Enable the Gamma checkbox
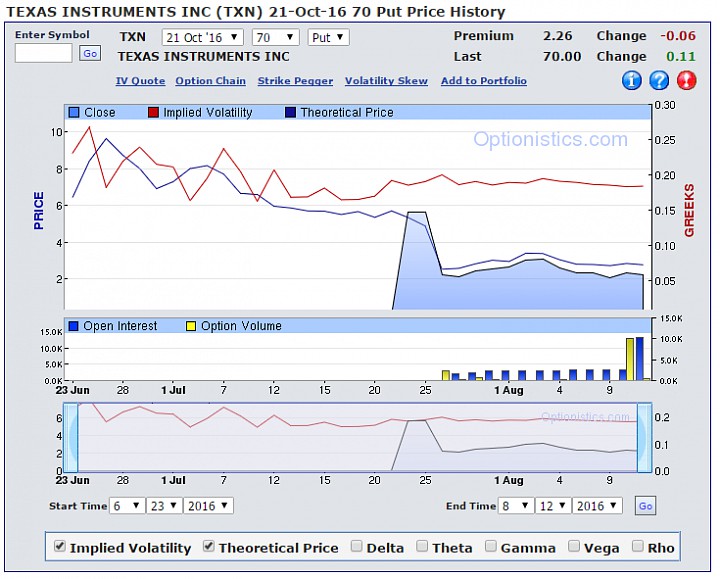720x579 pixels. click(x=491, y=546)
